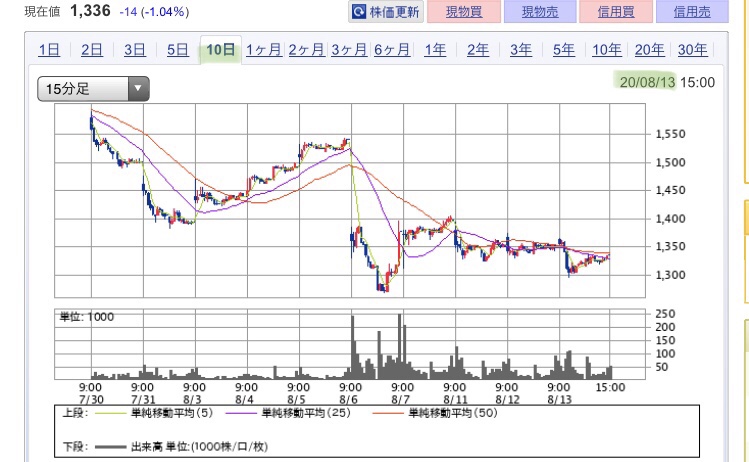Click the 8/13 date axis label
The height and width of the screenshot is (462, 749).
(x=559, y=399)
